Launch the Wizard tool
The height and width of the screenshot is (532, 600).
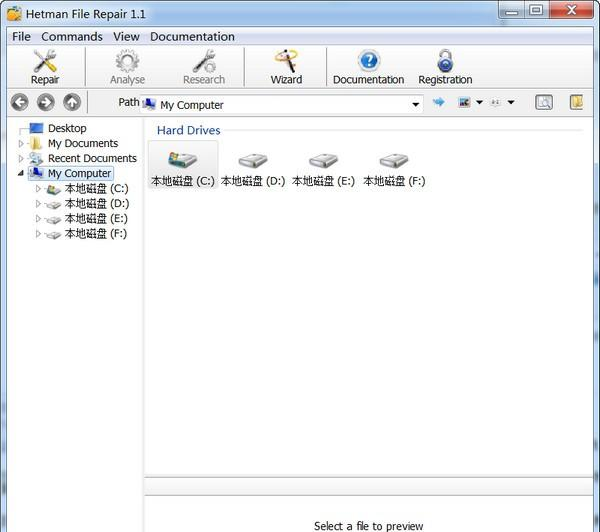(286, 67)
